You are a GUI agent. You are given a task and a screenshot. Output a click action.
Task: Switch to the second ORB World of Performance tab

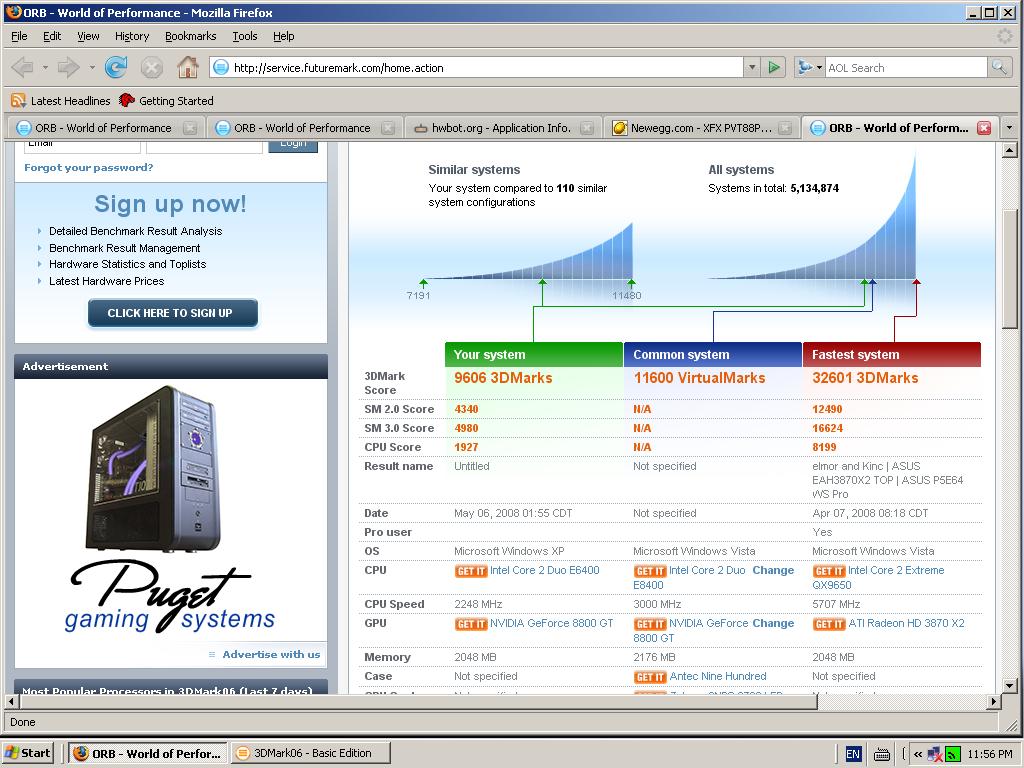tap(304, 128)
